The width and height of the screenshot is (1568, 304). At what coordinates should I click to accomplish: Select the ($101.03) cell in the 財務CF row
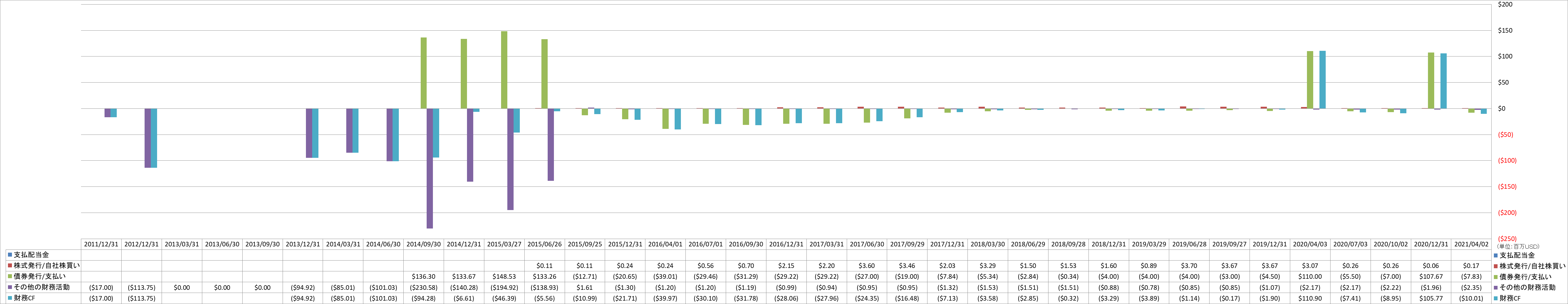383,299
